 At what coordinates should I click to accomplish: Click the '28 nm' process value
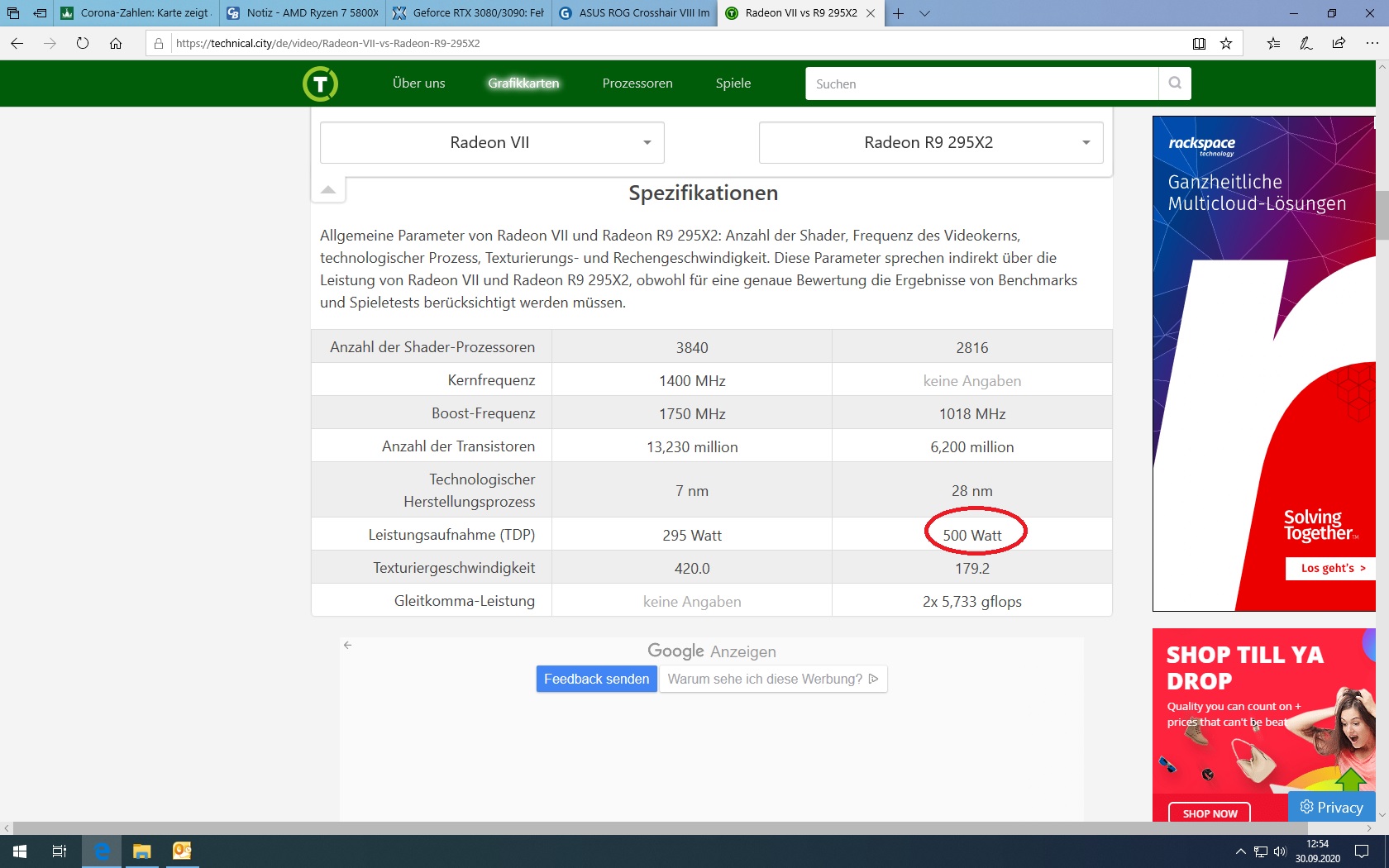972,491
